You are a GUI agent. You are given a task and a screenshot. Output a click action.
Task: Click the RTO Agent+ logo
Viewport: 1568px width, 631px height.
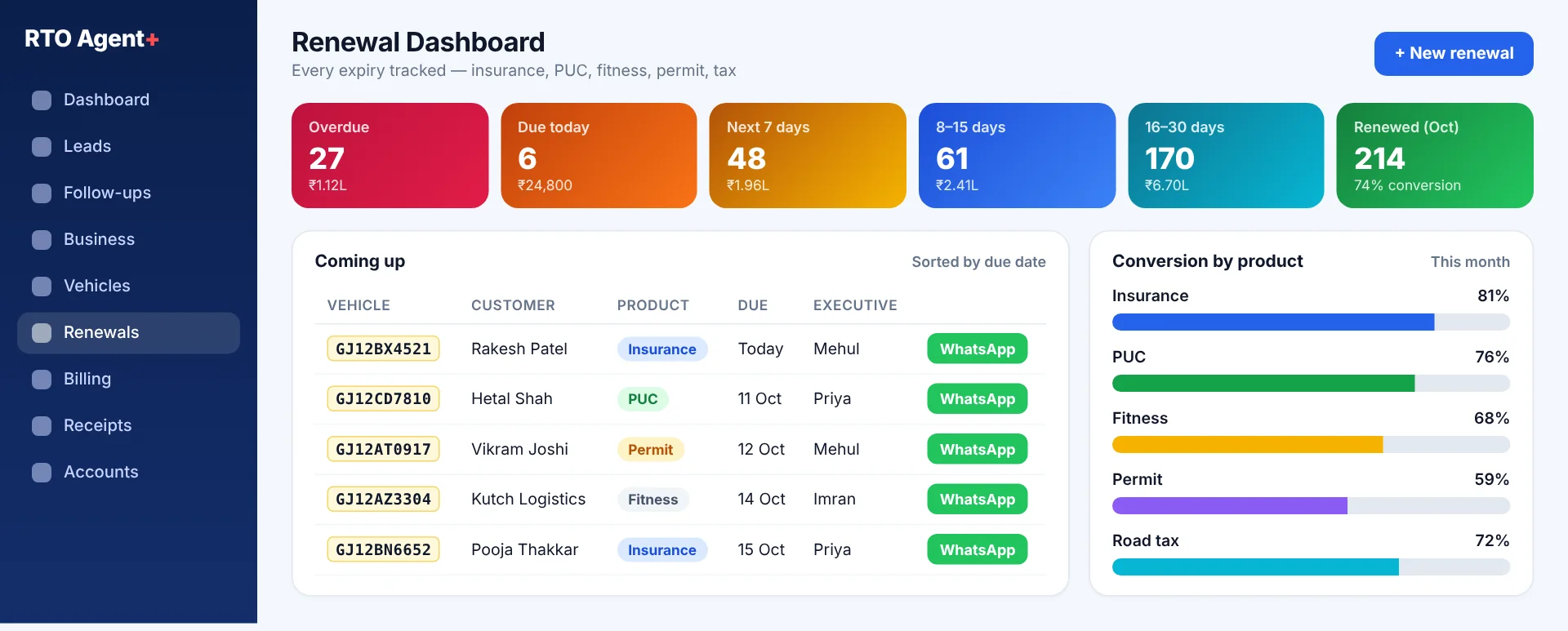click(91, 38)
